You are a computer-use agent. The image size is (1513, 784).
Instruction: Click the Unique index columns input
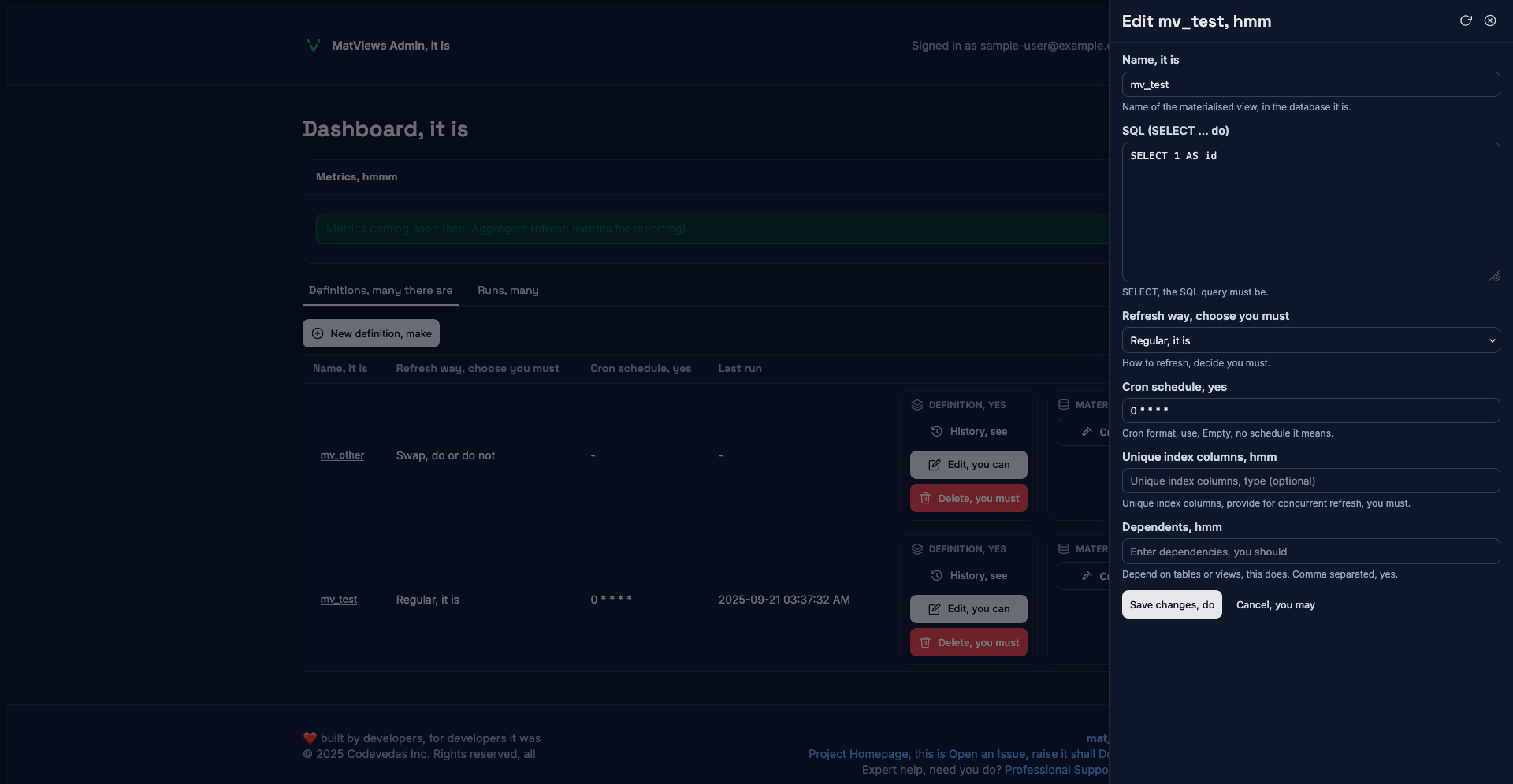tap(1310, 481)
